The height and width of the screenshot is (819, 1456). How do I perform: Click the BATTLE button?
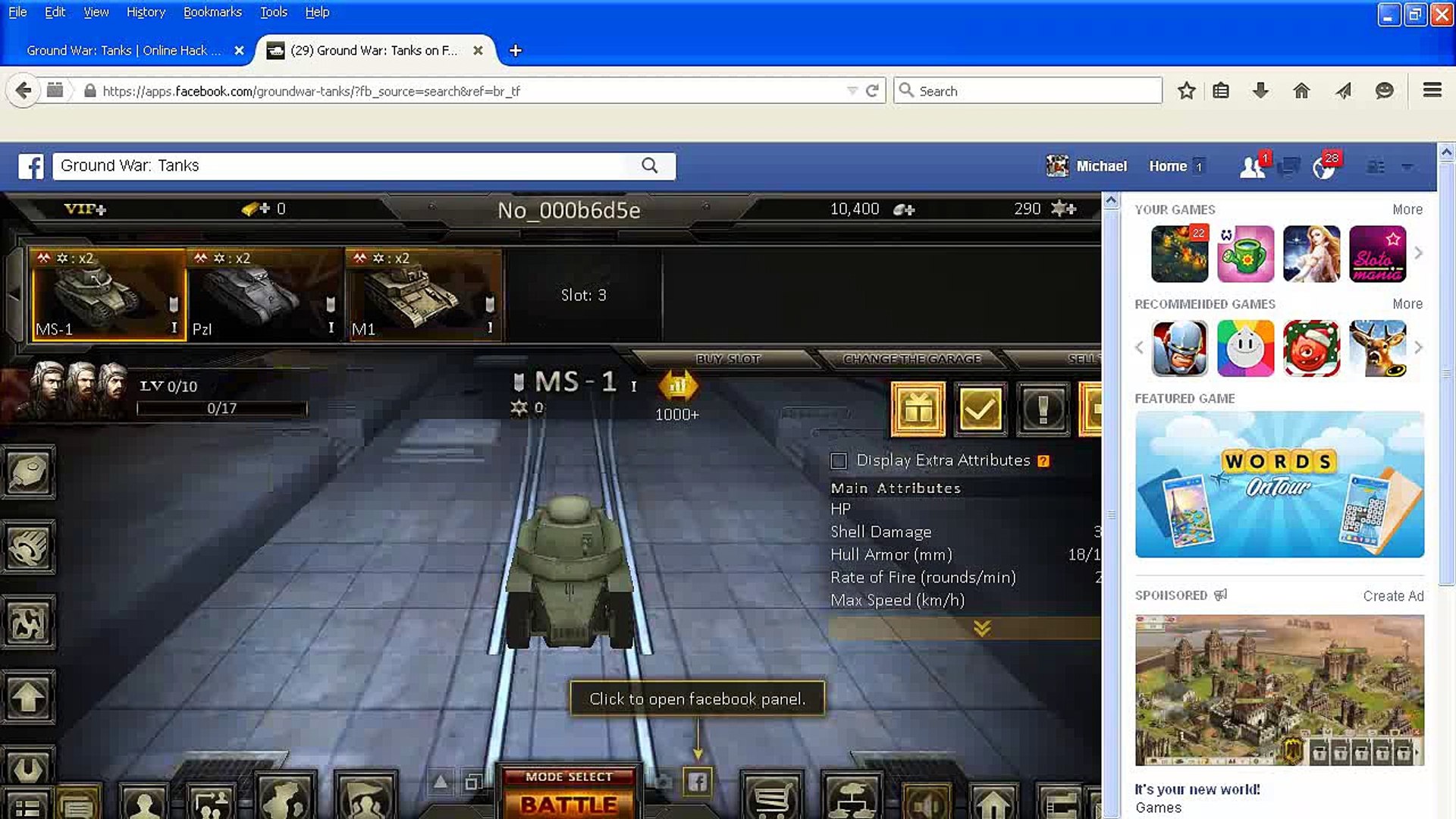569,804
